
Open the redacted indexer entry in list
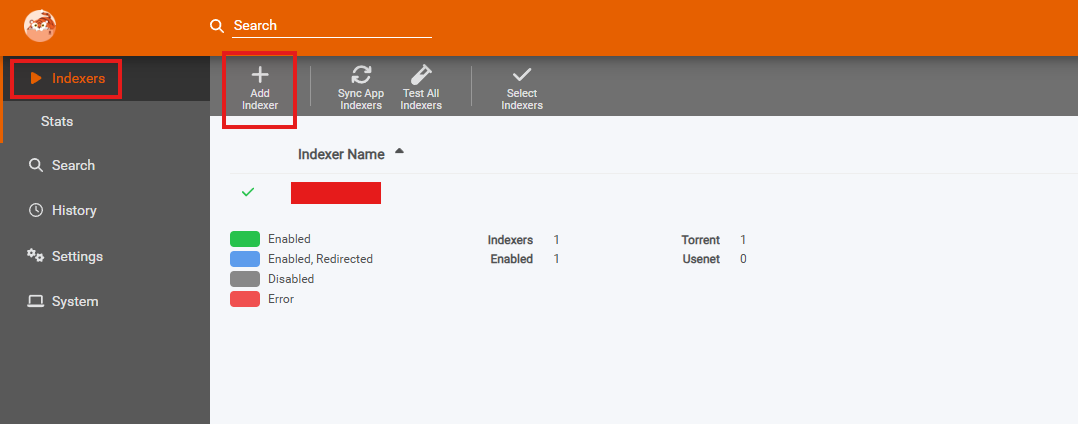click(x=336, y=193)
